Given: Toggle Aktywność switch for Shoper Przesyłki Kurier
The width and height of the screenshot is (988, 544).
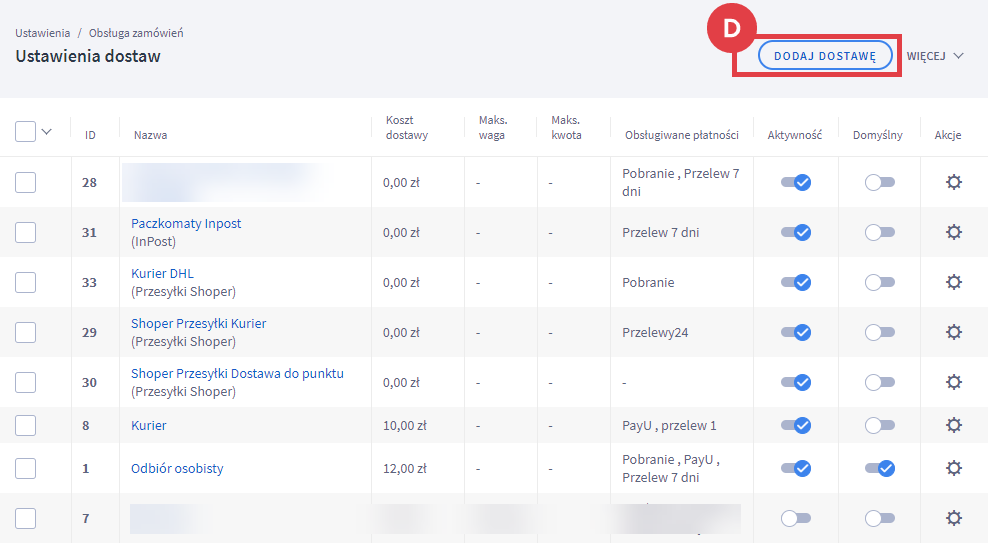Looking at the screenshot, I should point(796,332).
